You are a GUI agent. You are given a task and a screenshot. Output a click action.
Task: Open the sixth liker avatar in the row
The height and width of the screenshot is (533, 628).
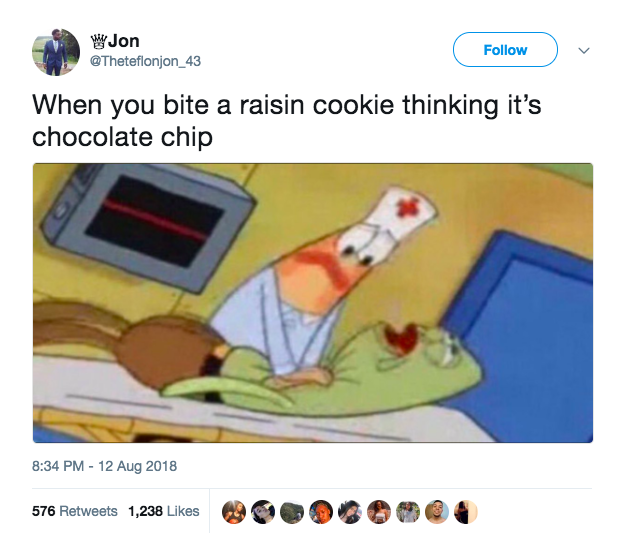(379, 512)
